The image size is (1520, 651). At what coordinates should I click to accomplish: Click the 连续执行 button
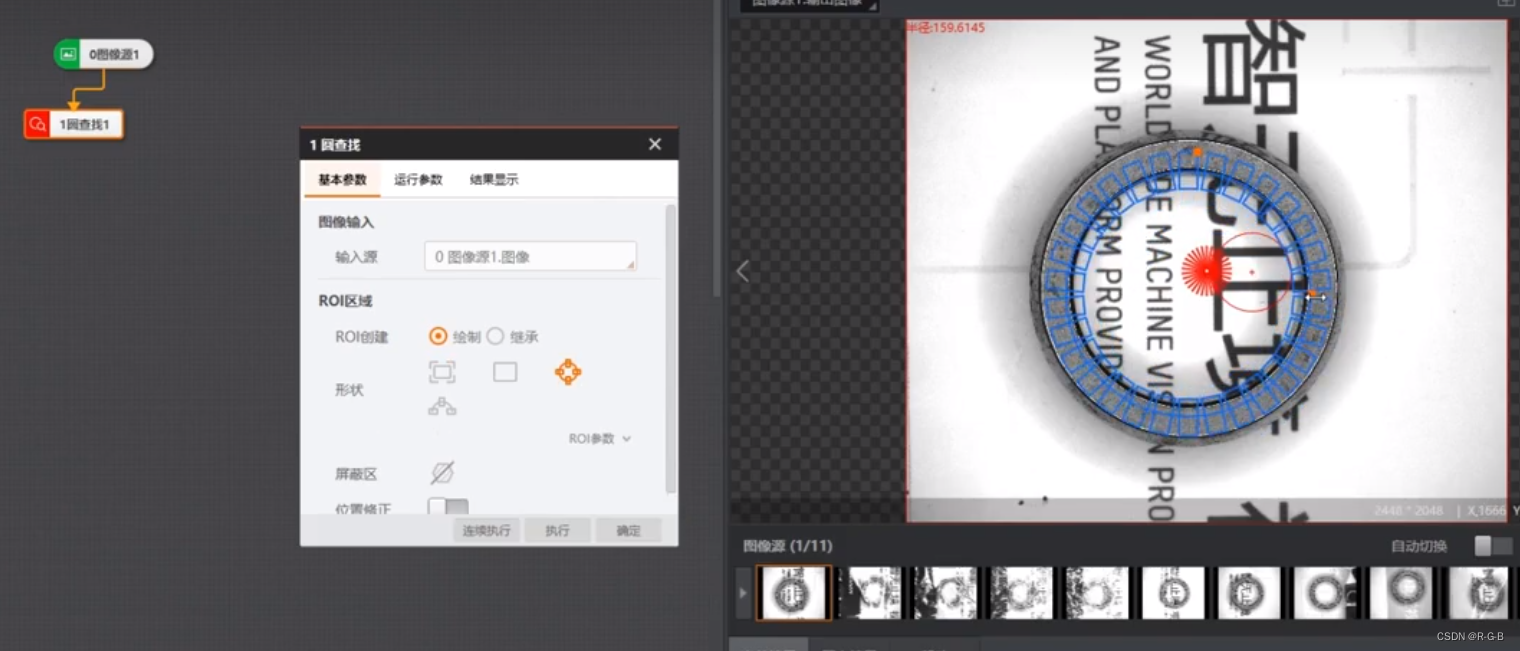pyautogui.click(x=486, y=531)
